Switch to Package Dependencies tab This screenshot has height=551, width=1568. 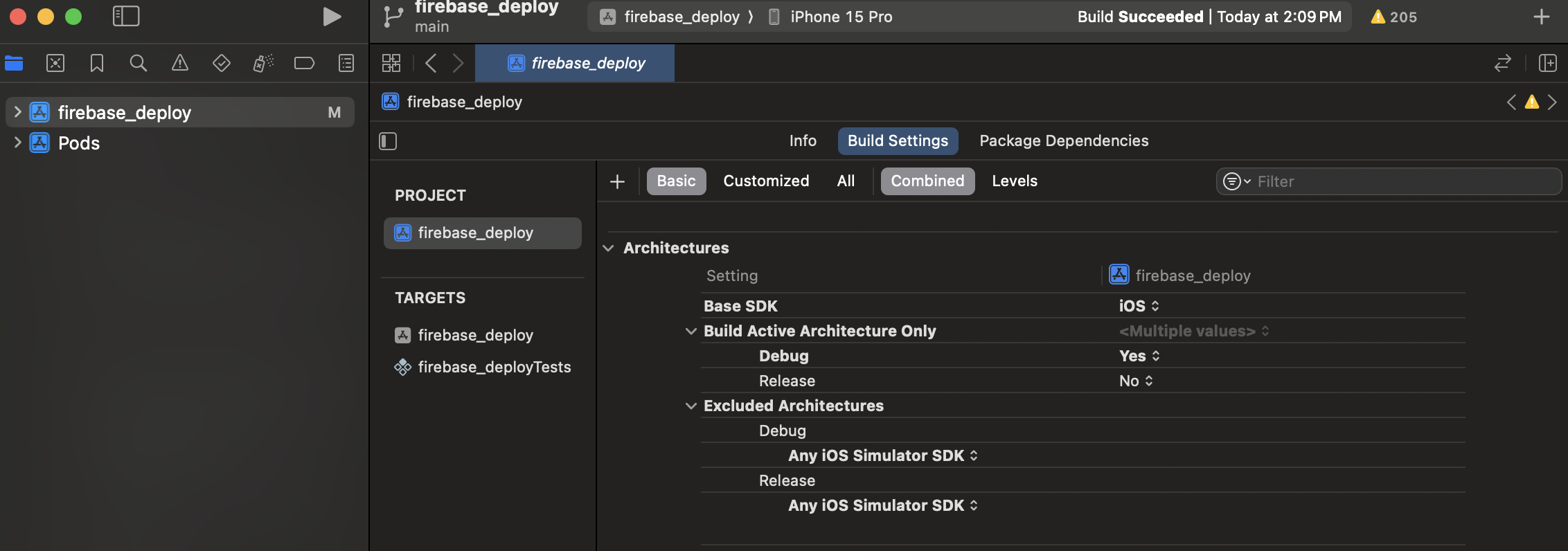1064,141
